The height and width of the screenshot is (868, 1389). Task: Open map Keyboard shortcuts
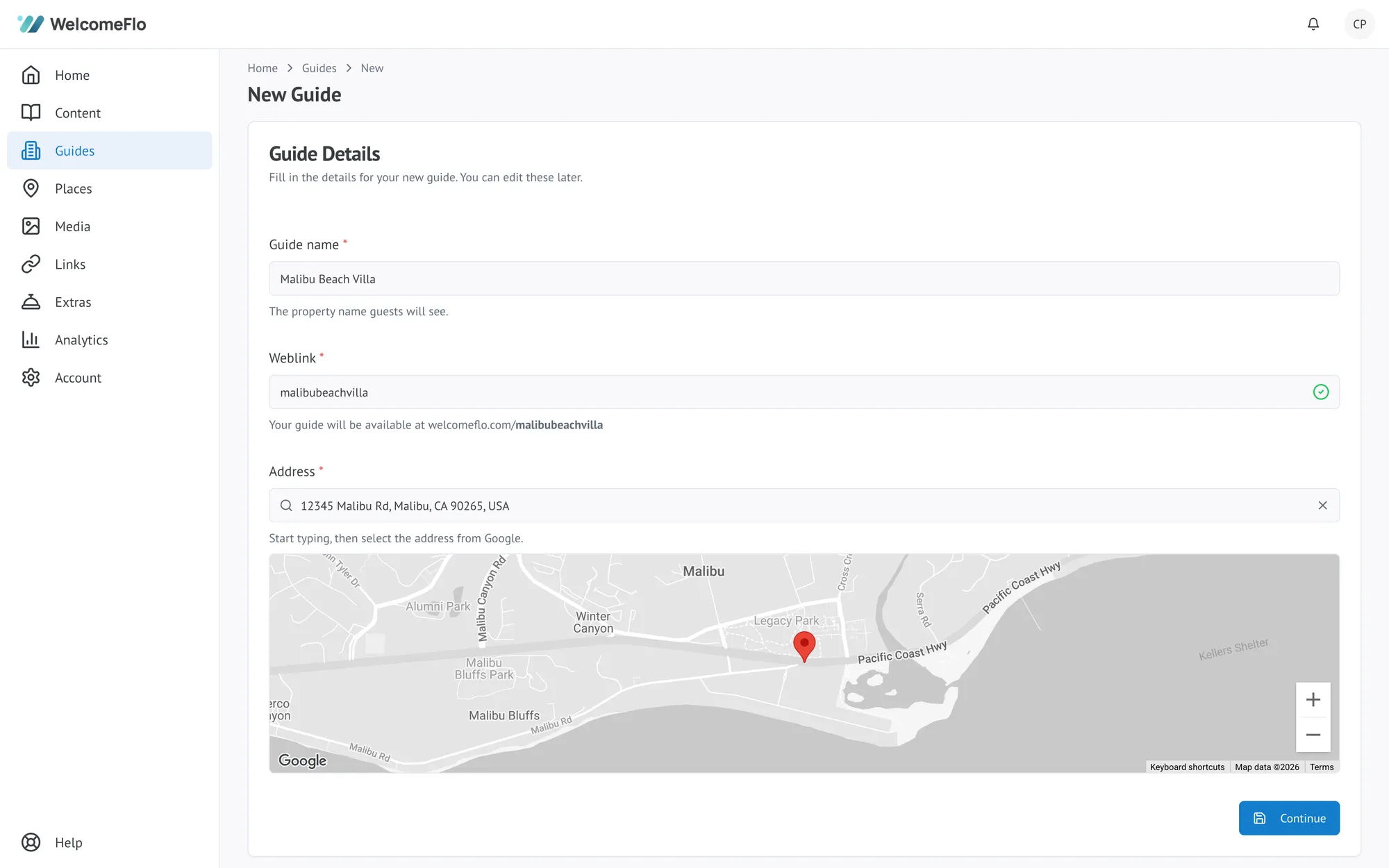[x=1187, y=767]
